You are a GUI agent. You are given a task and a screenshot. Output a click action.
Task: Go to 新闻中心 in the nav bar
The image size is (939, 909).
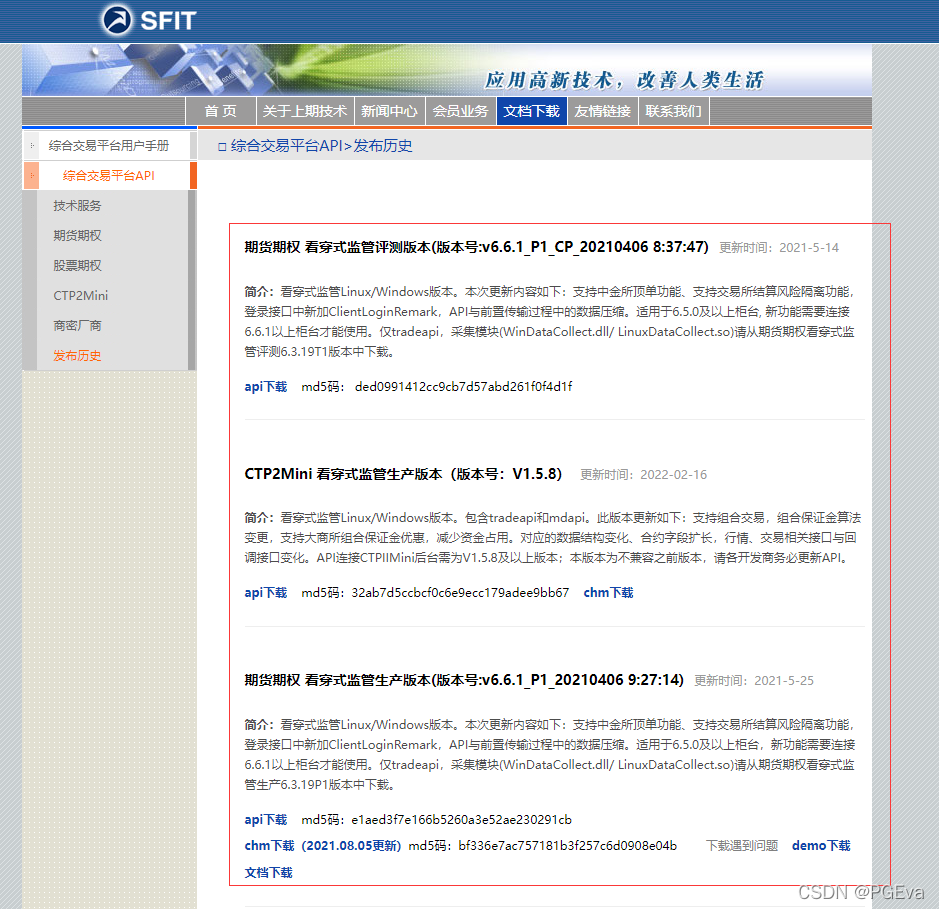coord(389,111)
